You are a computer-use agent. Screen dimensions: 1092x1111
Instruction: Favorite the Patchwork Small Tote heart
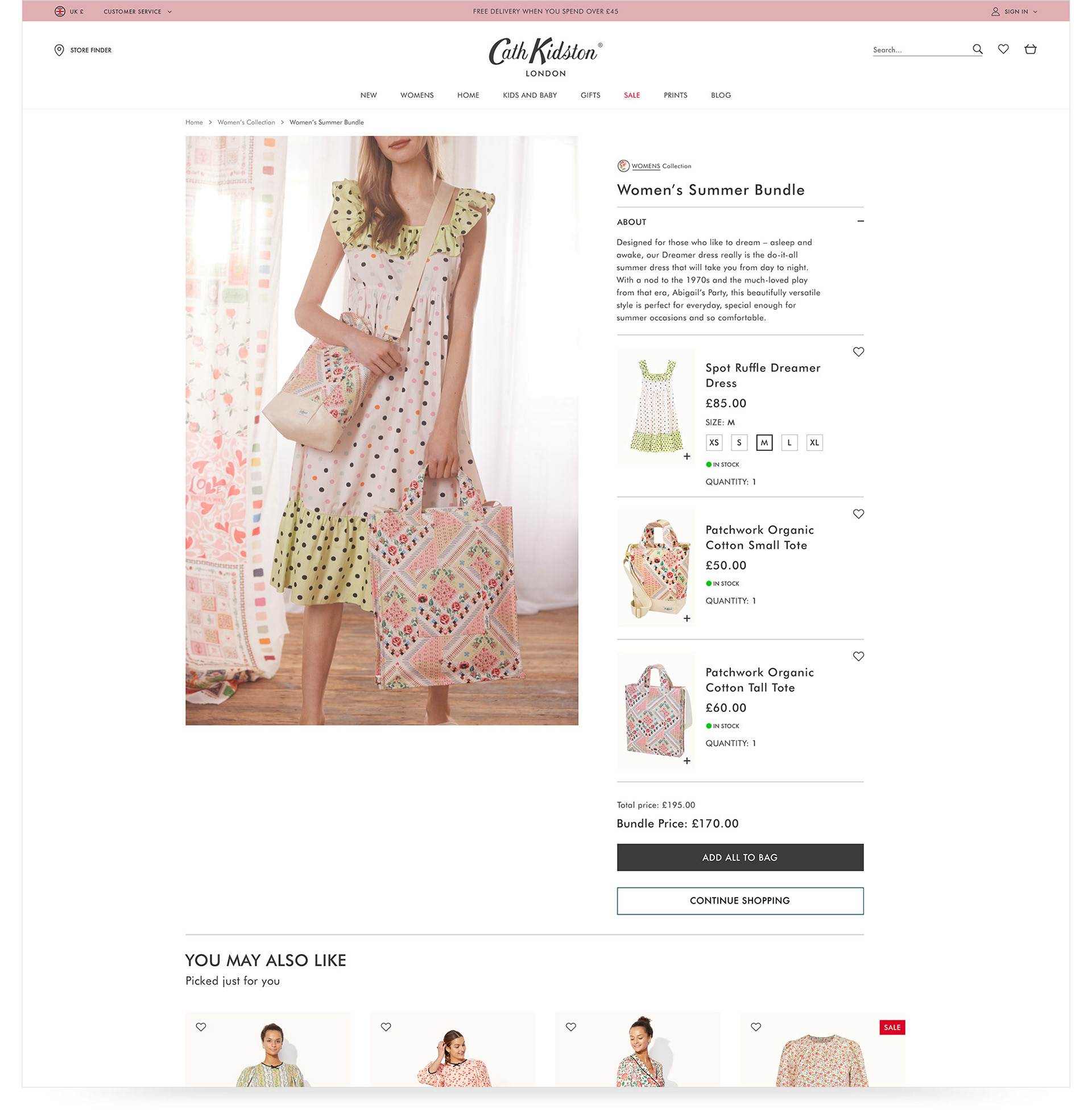pyautogui.click(x=858, y=514)
